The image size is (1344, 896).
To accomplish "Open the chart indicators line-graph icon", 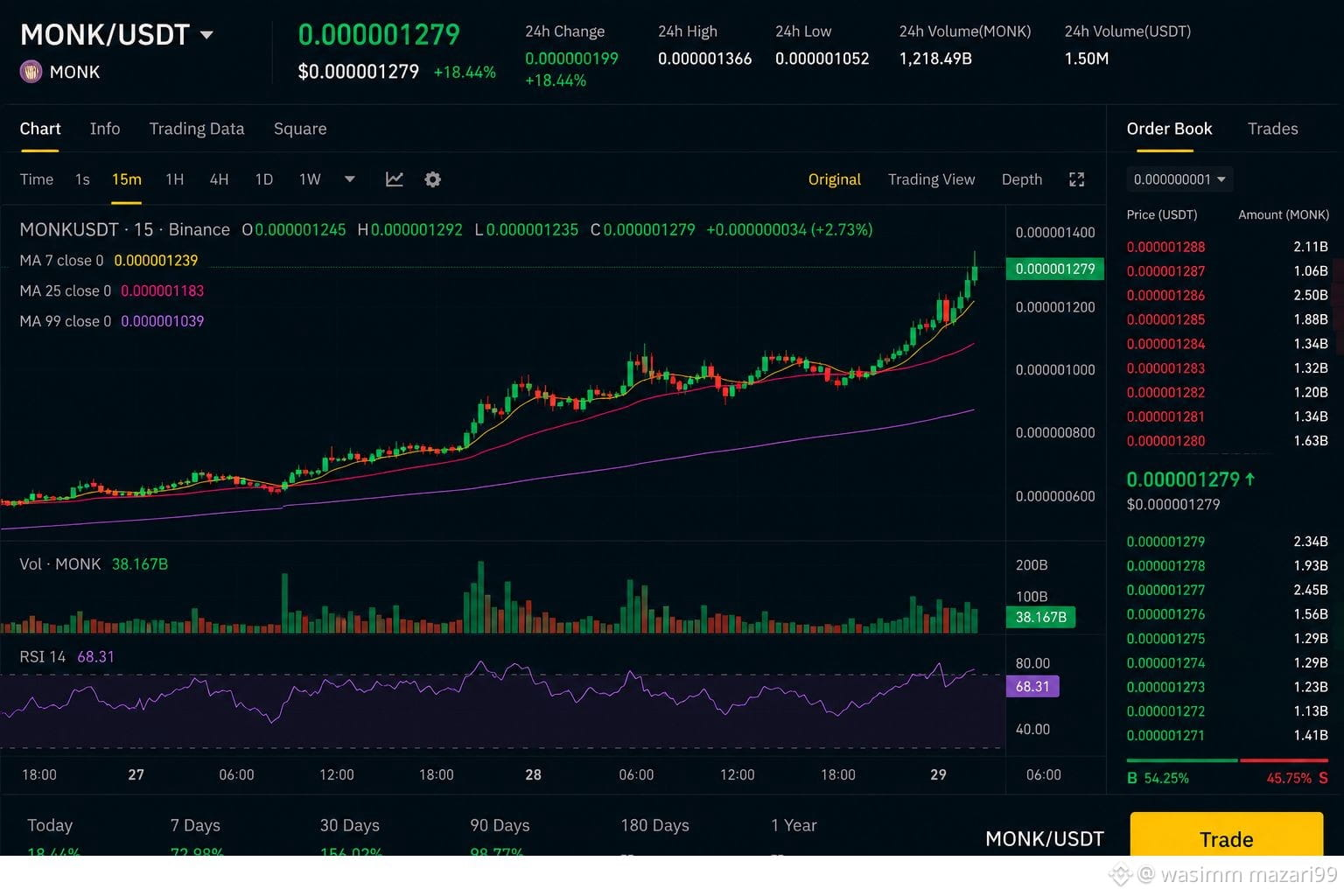I will (395, 179).
